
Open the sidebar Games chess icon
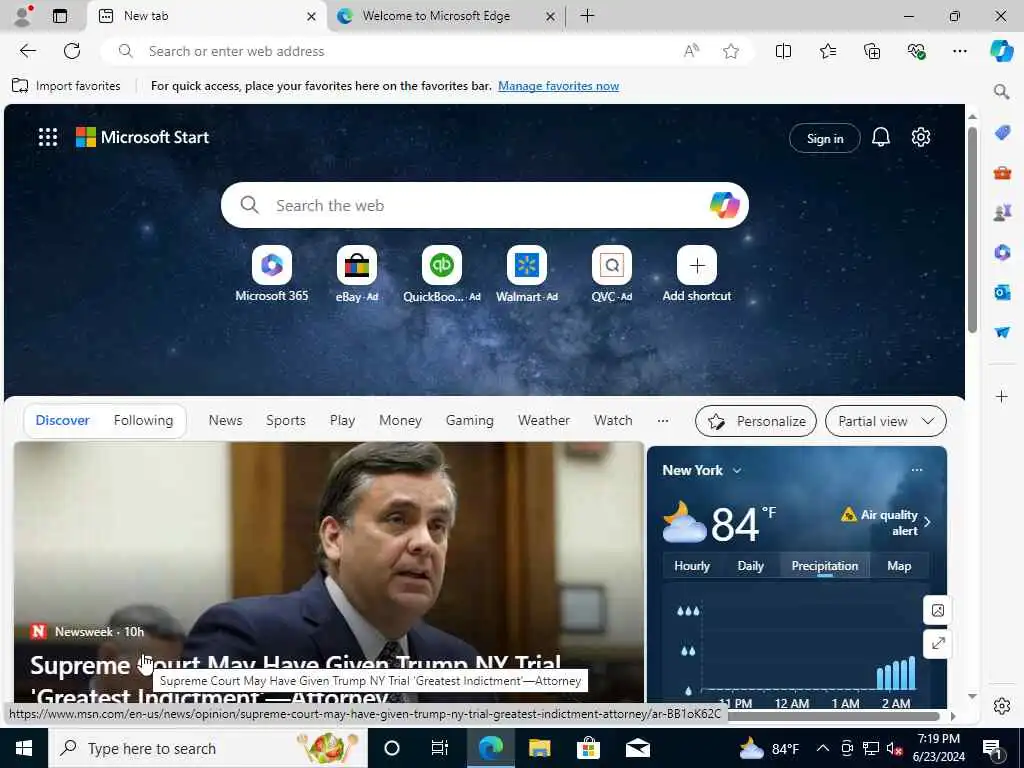tap(1002, 212)
